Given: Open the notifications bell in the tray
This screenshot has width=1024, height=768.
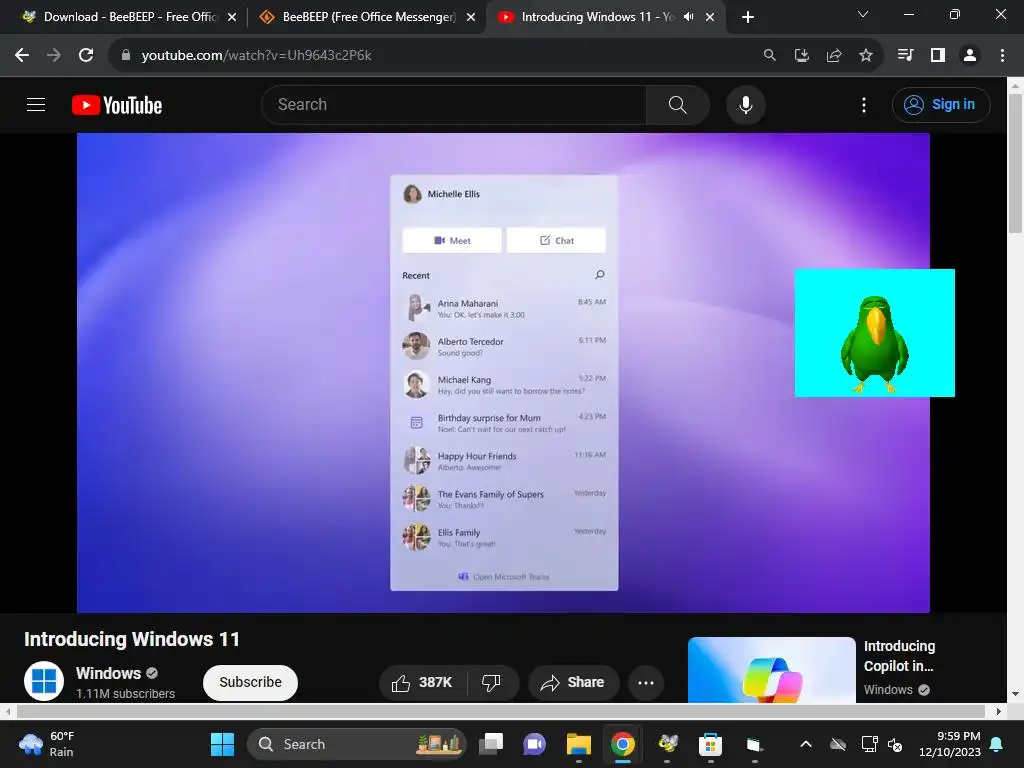Looking at the screenshot, I should click(997, 744).
